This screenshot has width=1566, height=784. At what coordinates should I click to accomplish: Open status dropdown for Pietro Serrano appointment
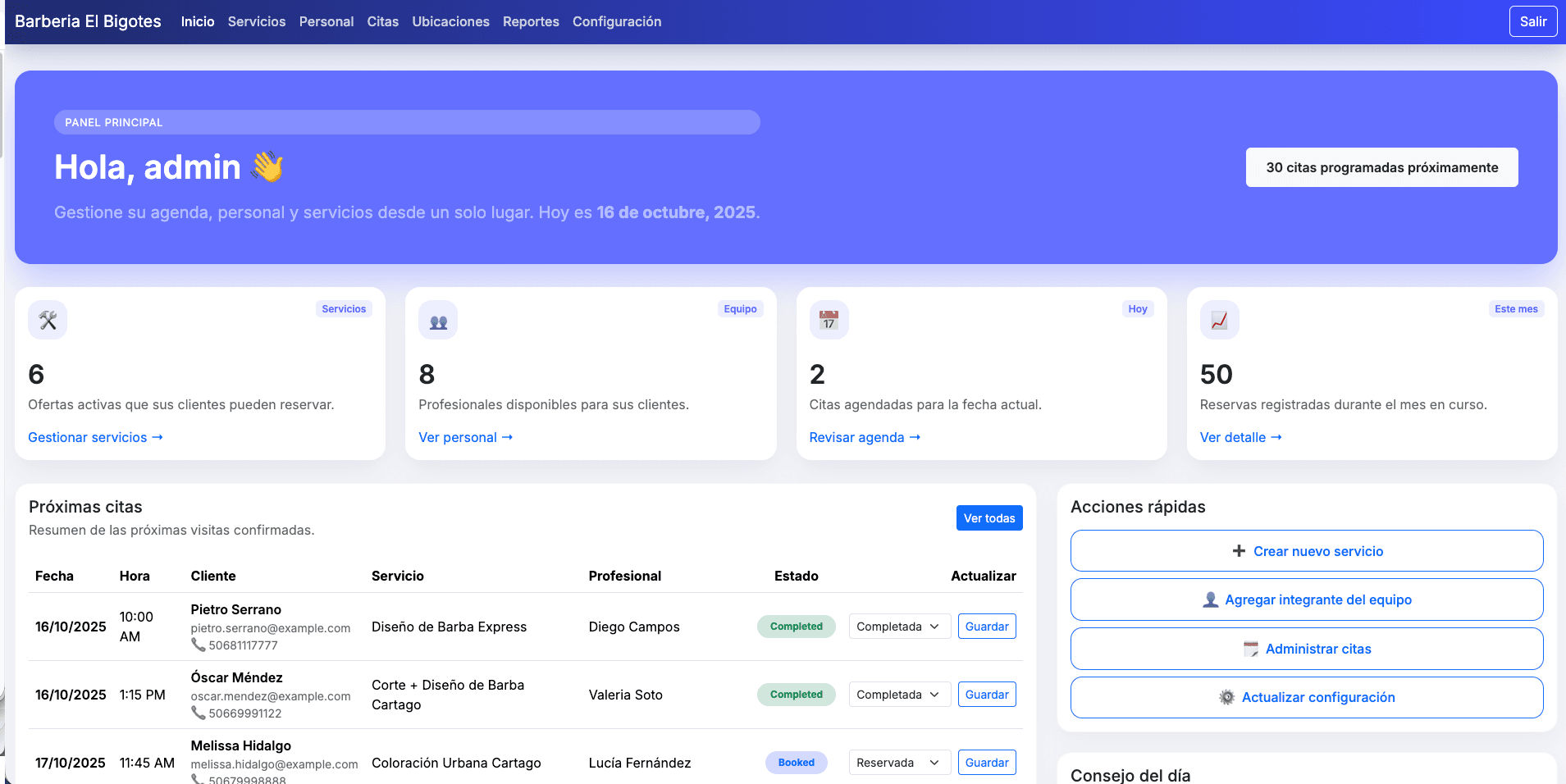click(899, 627)
